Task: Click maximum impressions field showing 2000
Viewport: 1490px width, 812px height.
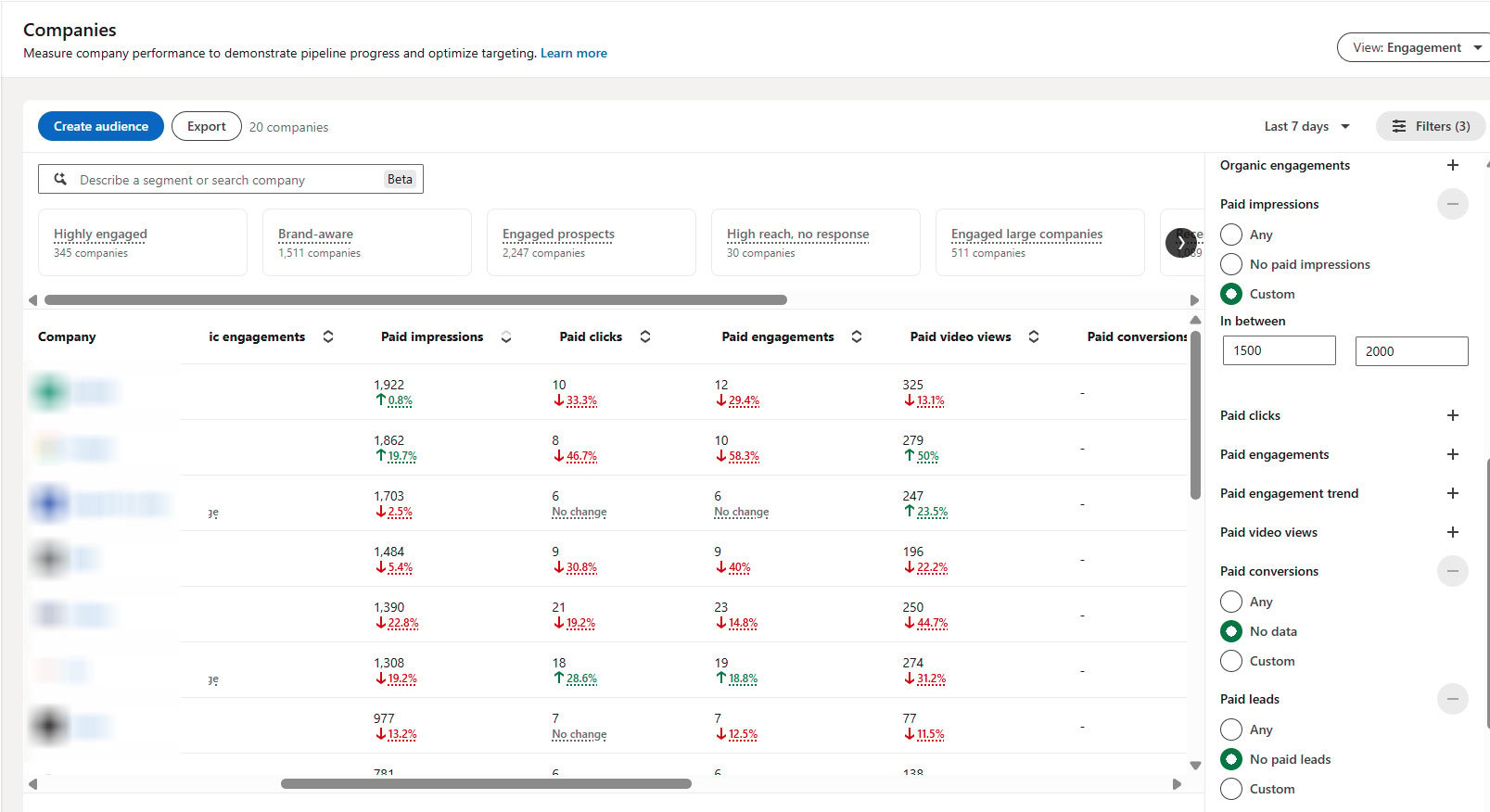Action: click(1412, 351)
